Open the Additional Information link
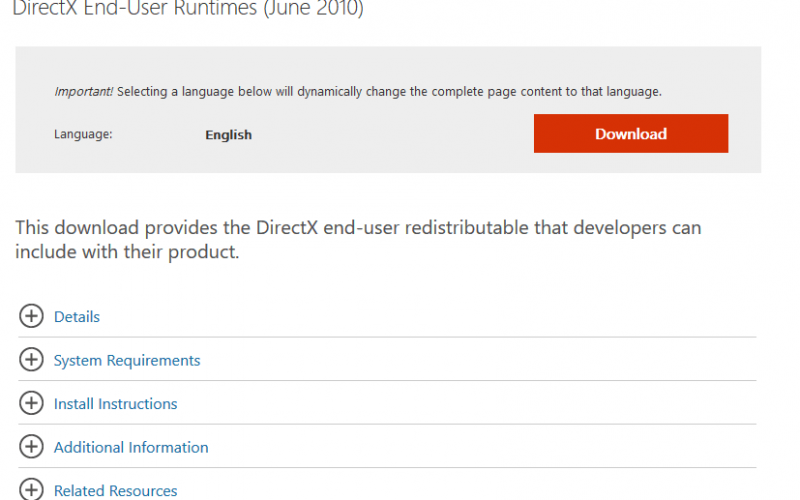 tap(131, 447)
